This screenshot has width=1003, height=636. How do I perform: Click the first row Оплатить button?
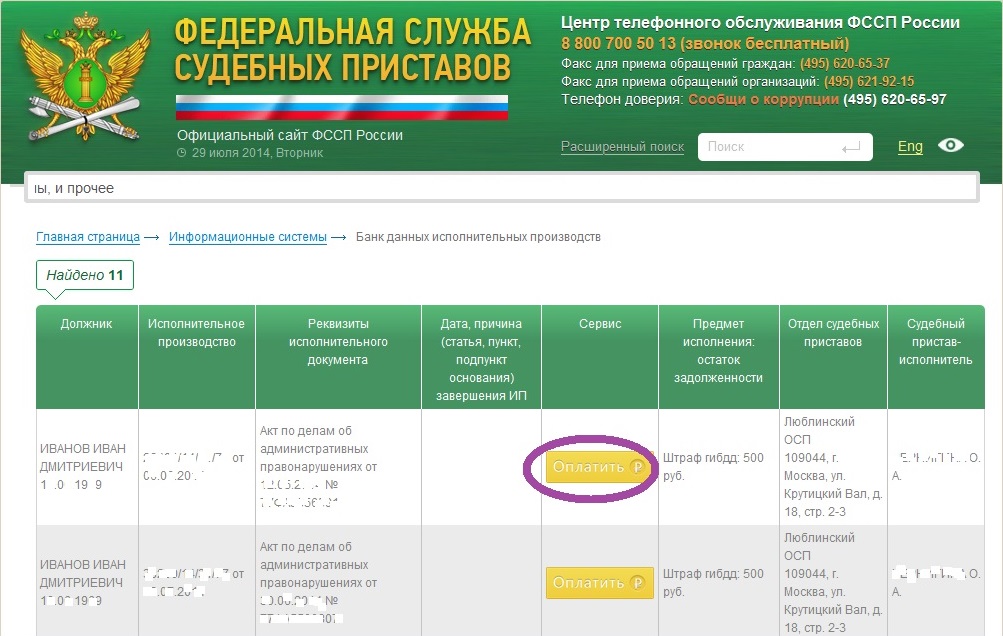599,467
